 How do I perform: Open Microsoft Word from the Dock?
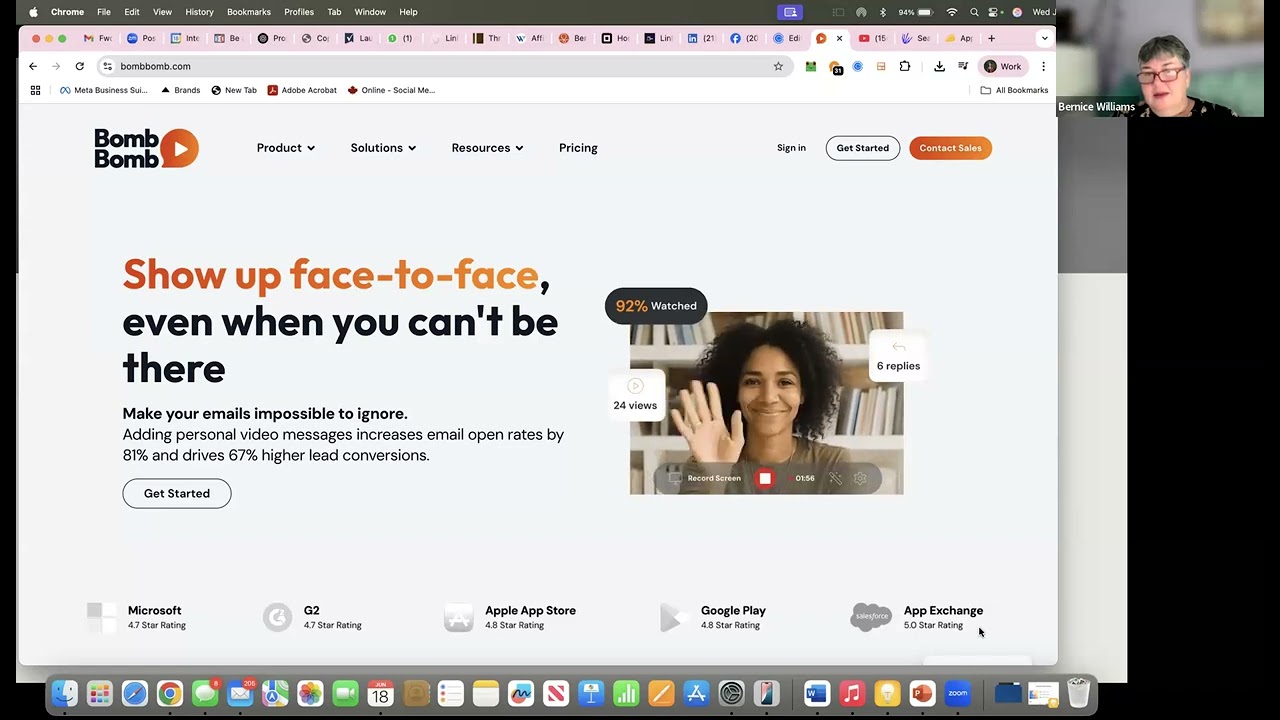point(817,693)
